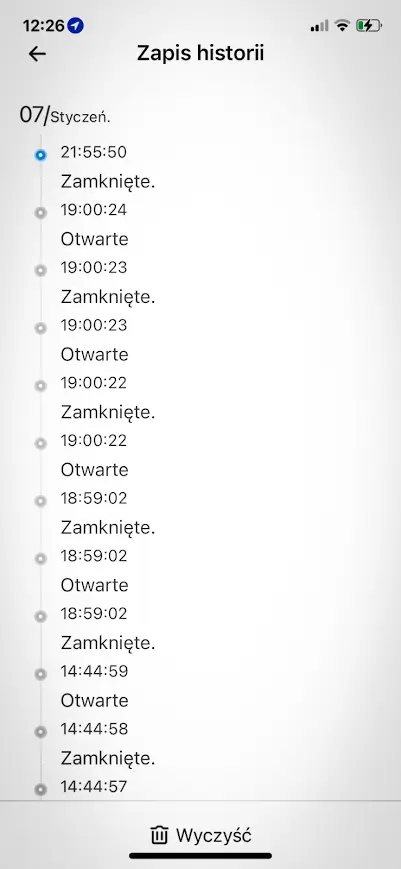Tap the Zapis historii title
Screen dimensions: 401x869
coord(200,54)
